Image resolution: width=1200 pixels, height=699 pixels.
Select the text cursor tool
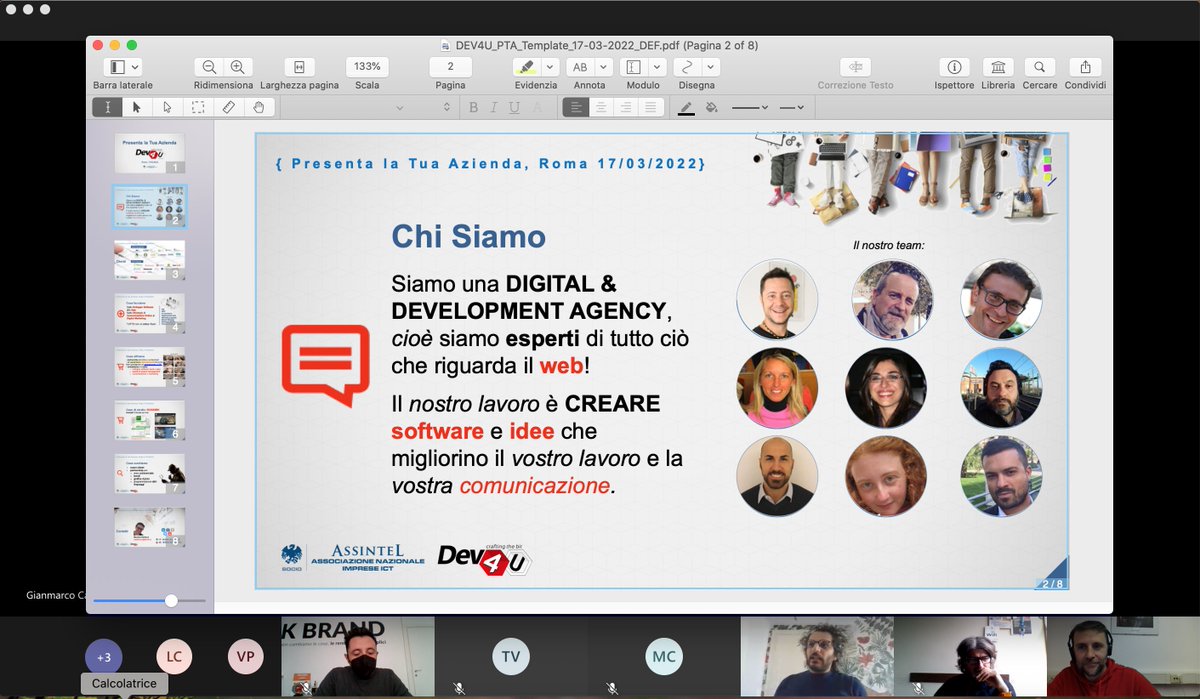pyautogui.click(x=107, y=107)
